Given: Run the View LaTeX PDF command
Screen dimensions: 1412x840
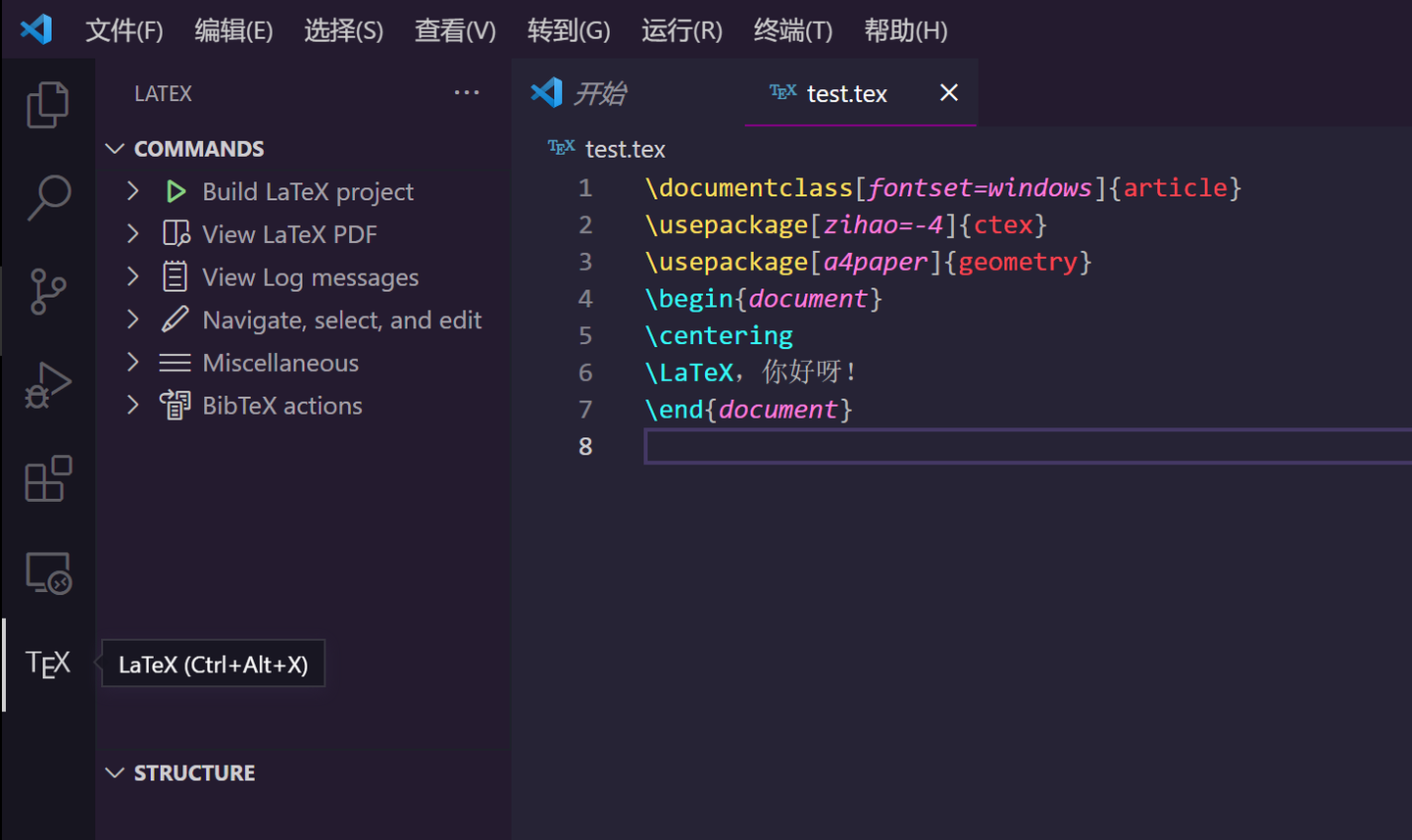Looking at the screenshot, I should point(288,234).
